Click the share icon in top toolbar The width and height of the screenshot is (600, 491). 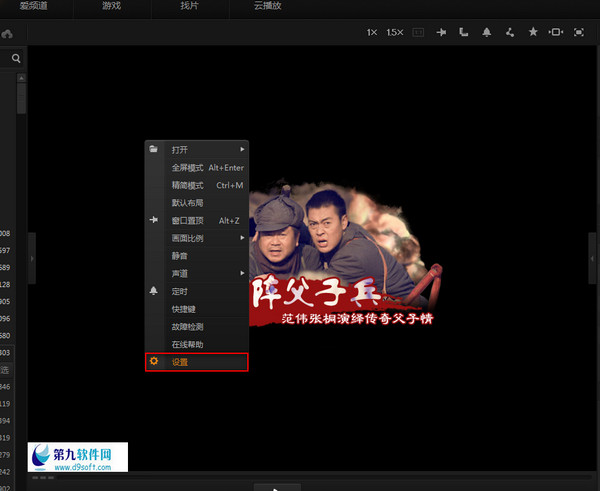point(510,33)
